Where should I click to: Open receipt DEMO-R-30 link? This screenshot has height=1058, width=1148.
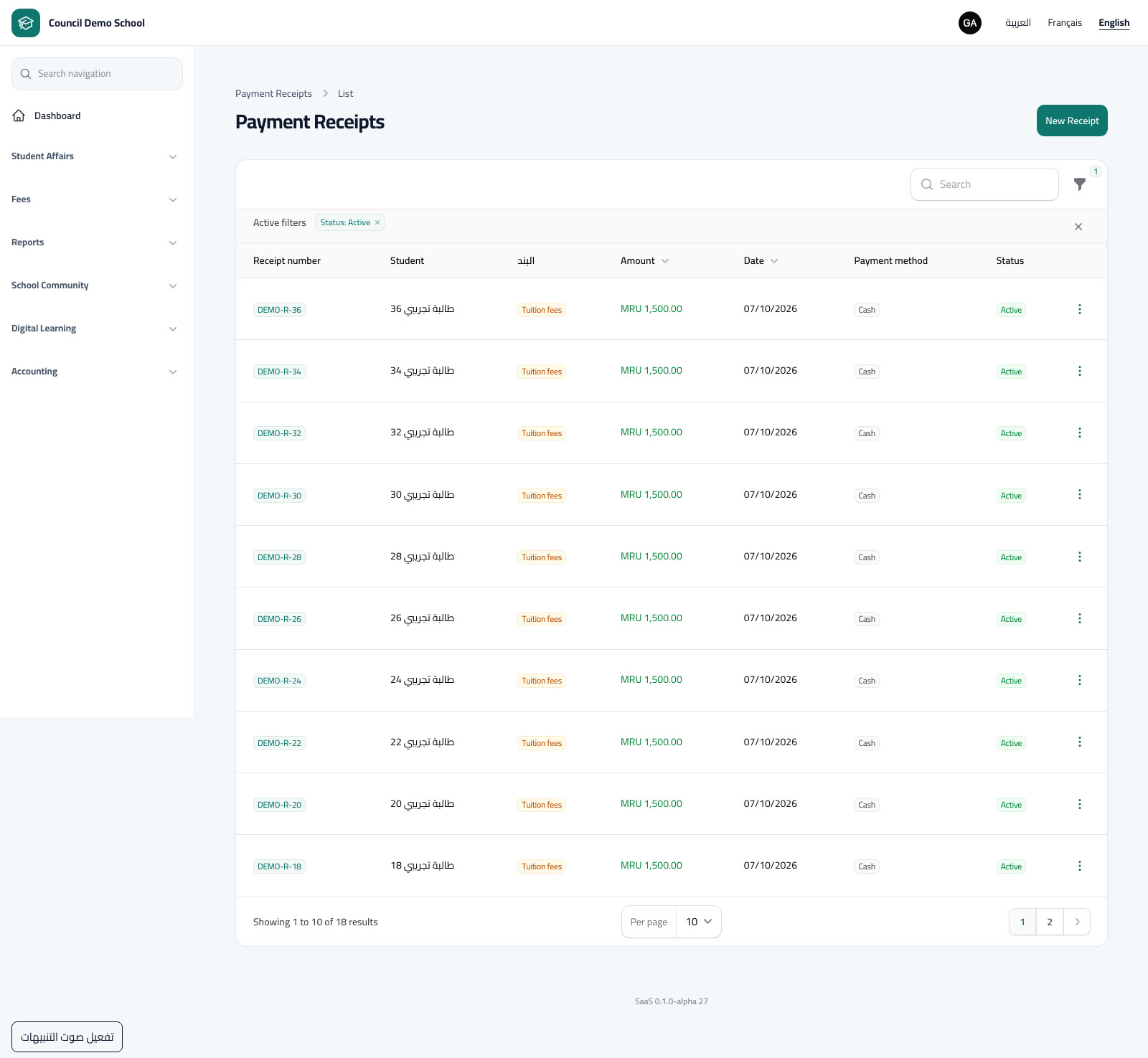tap(279, 496)
